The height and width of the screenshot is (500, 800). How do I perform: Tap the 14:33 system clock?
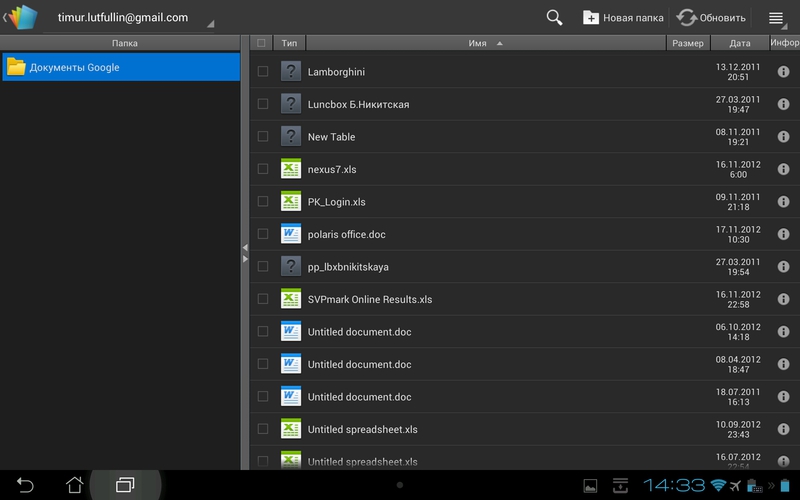[x=674, y=485]
